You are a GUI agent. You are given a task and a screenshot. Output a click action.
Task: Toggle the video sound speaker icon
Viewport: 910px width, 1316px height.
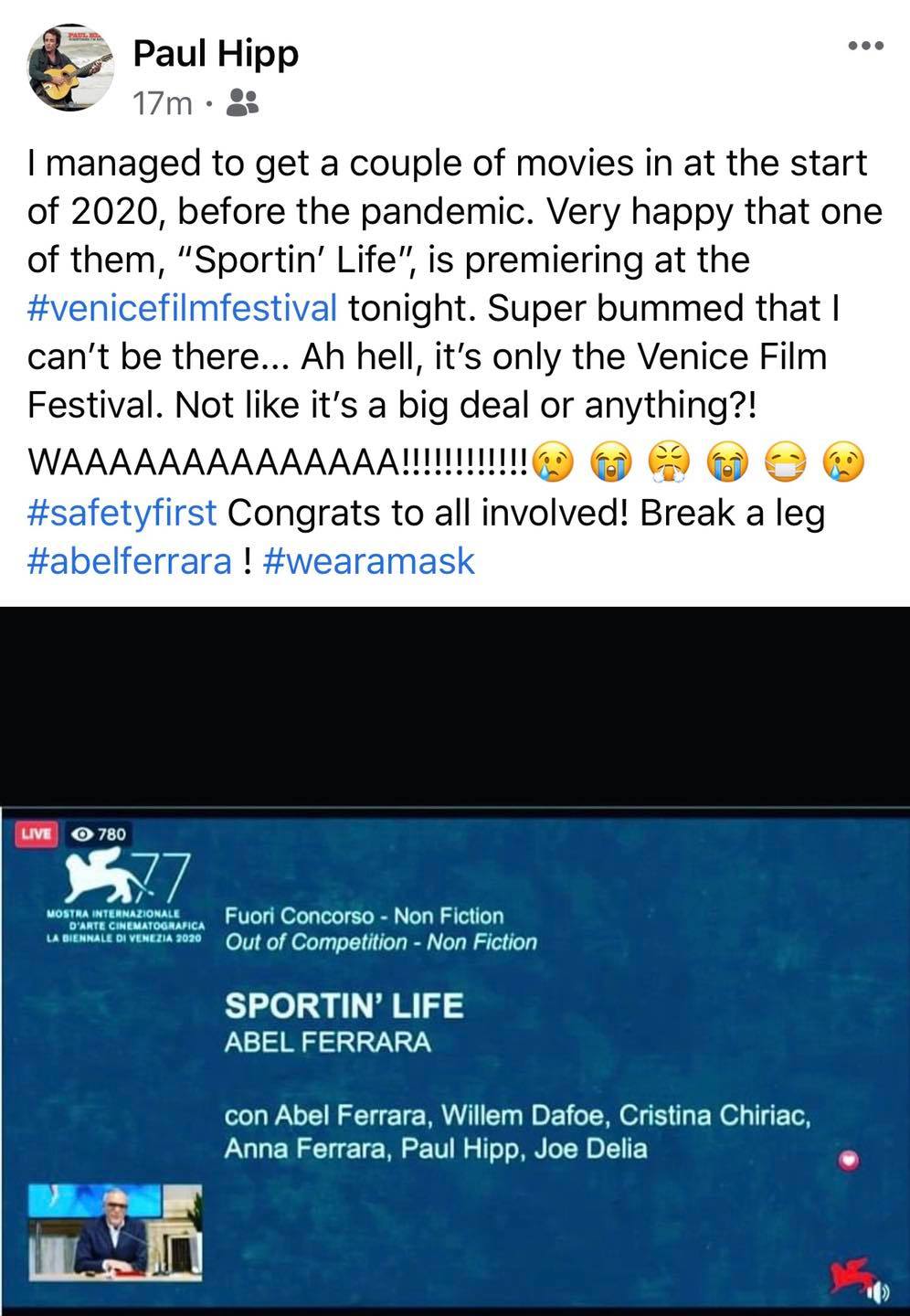tap(877, 1292)
